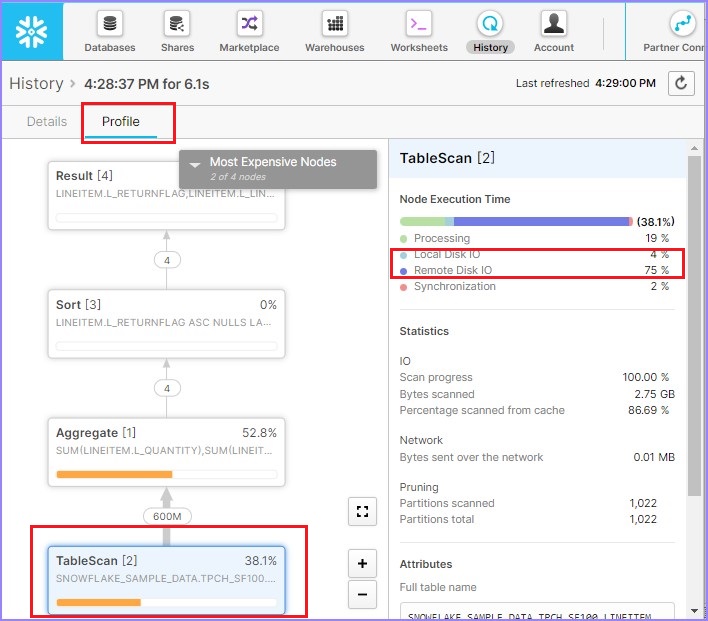The width and height of the screenshot is (708, 621).
Task: Select the Sort [3] node
Action: pyautogui.click(x=166, y=324)
